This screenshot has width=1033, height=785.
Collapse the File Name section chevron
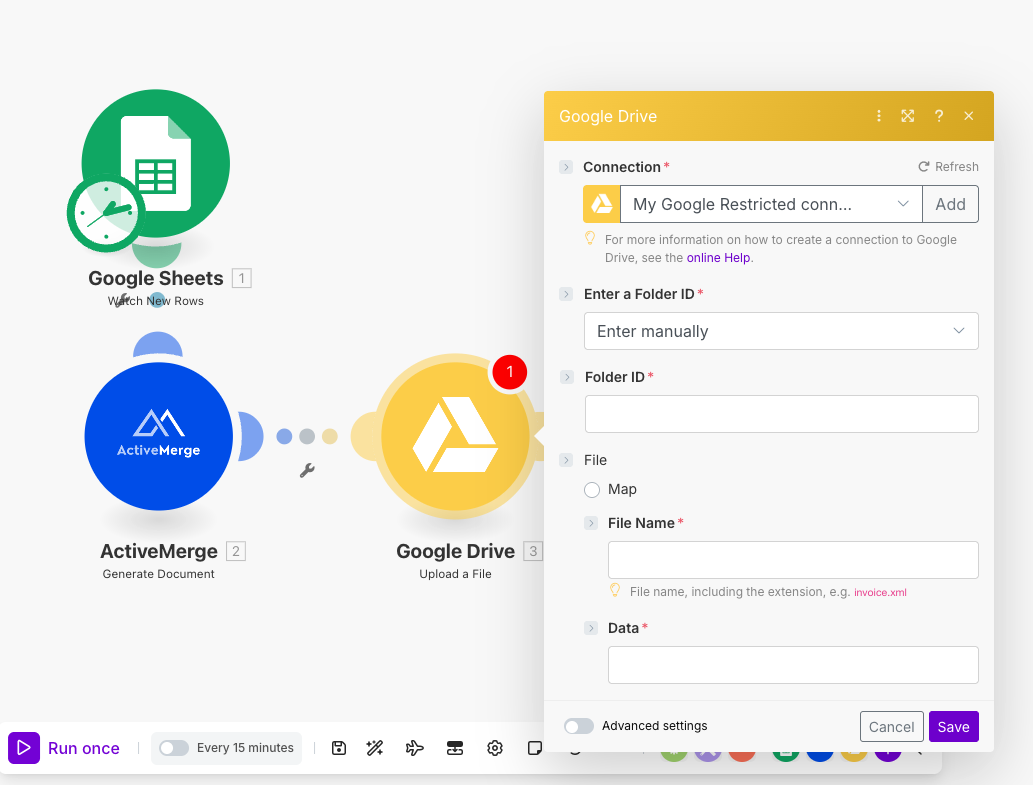(590, 522)
